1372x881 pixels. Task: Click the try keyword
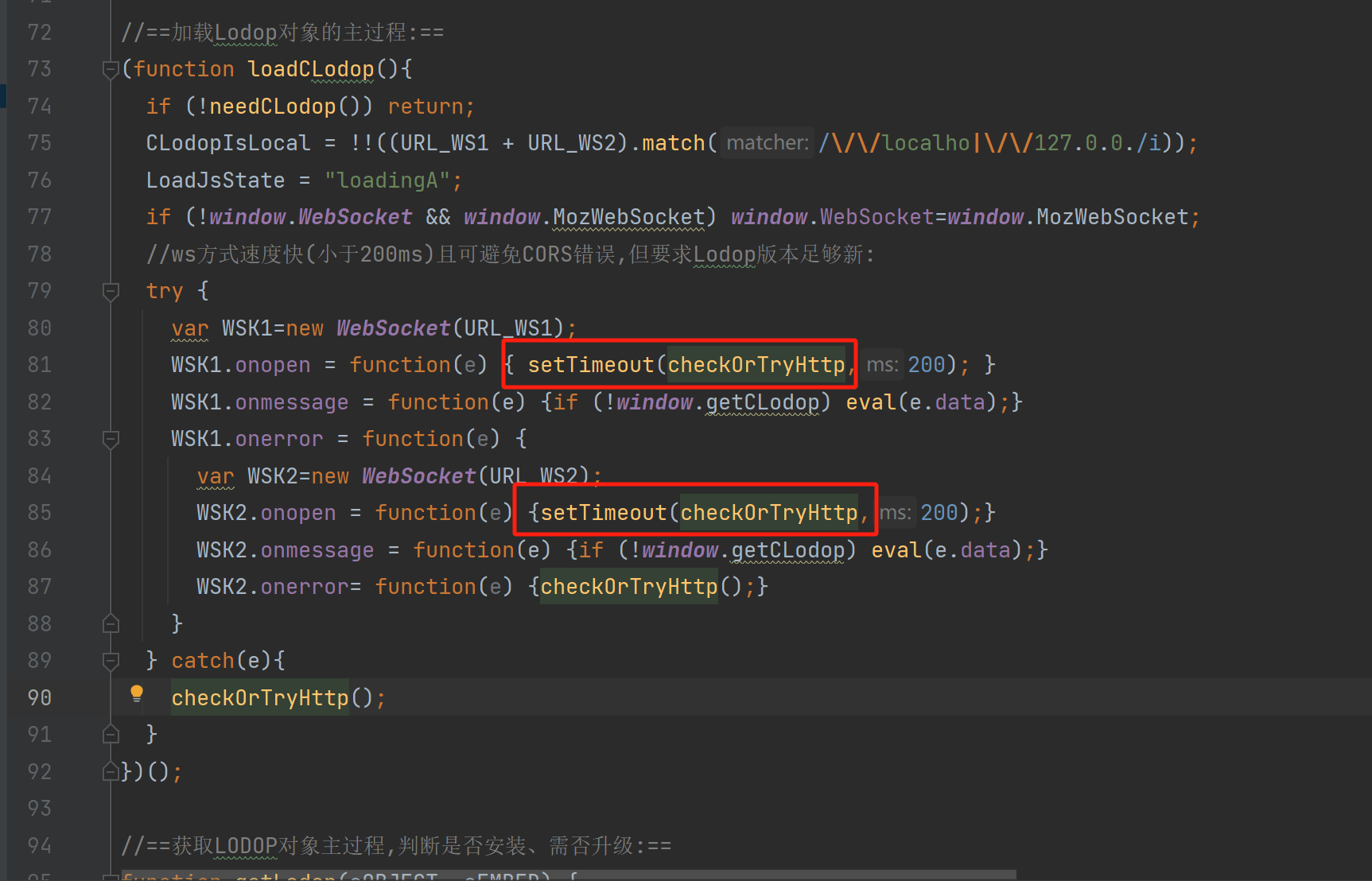(165, 291)
